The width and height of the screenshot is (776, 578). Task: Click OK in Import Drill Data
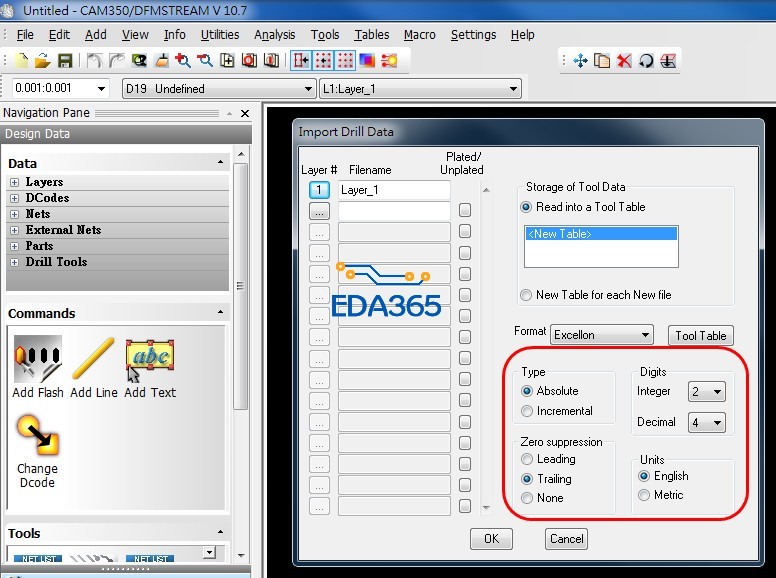coord(491,539)
